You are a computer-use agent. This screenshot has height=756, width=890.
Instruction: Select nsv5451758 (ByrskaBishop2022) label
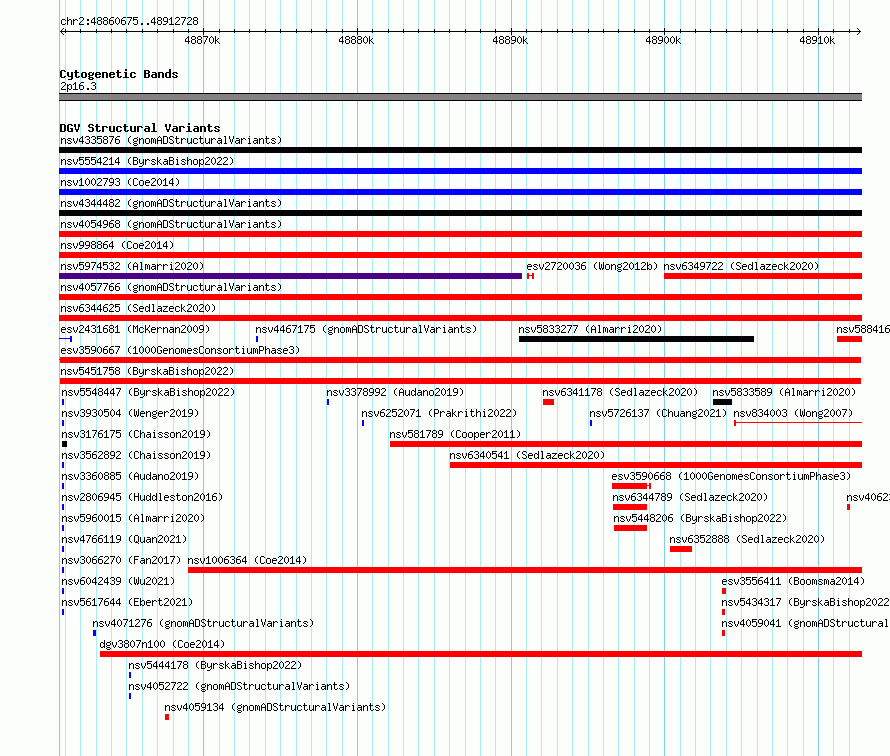pos(147,371)
